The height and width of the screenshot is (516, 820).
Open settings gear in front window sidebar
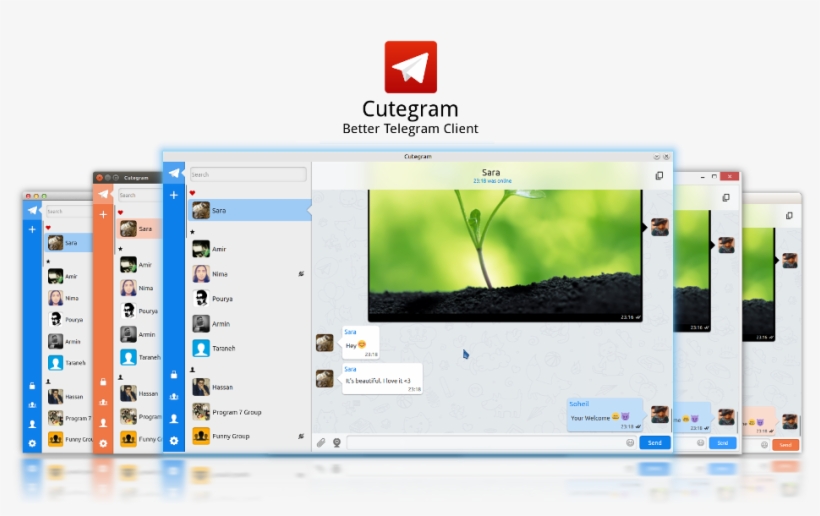pyautogui.click(x=174, y=441)
